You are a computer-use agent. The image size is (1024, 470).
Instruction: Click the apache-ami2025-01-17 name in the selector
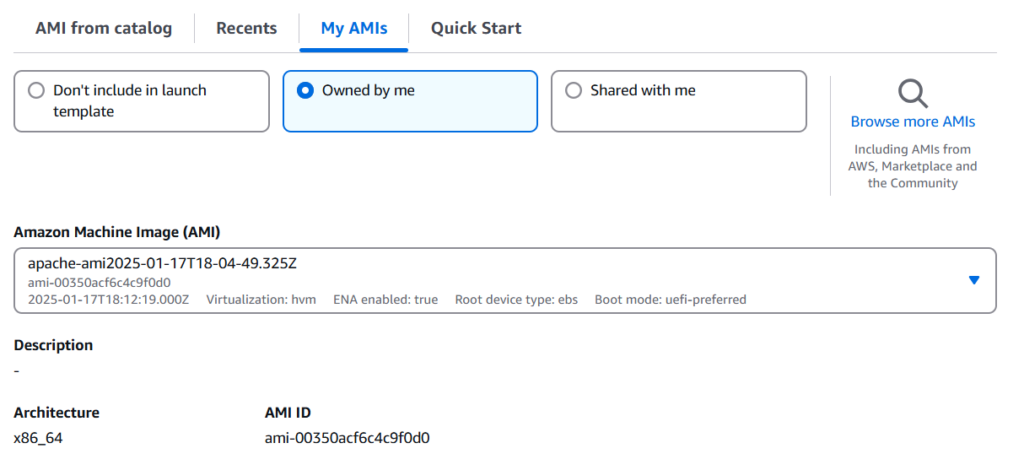162,264
